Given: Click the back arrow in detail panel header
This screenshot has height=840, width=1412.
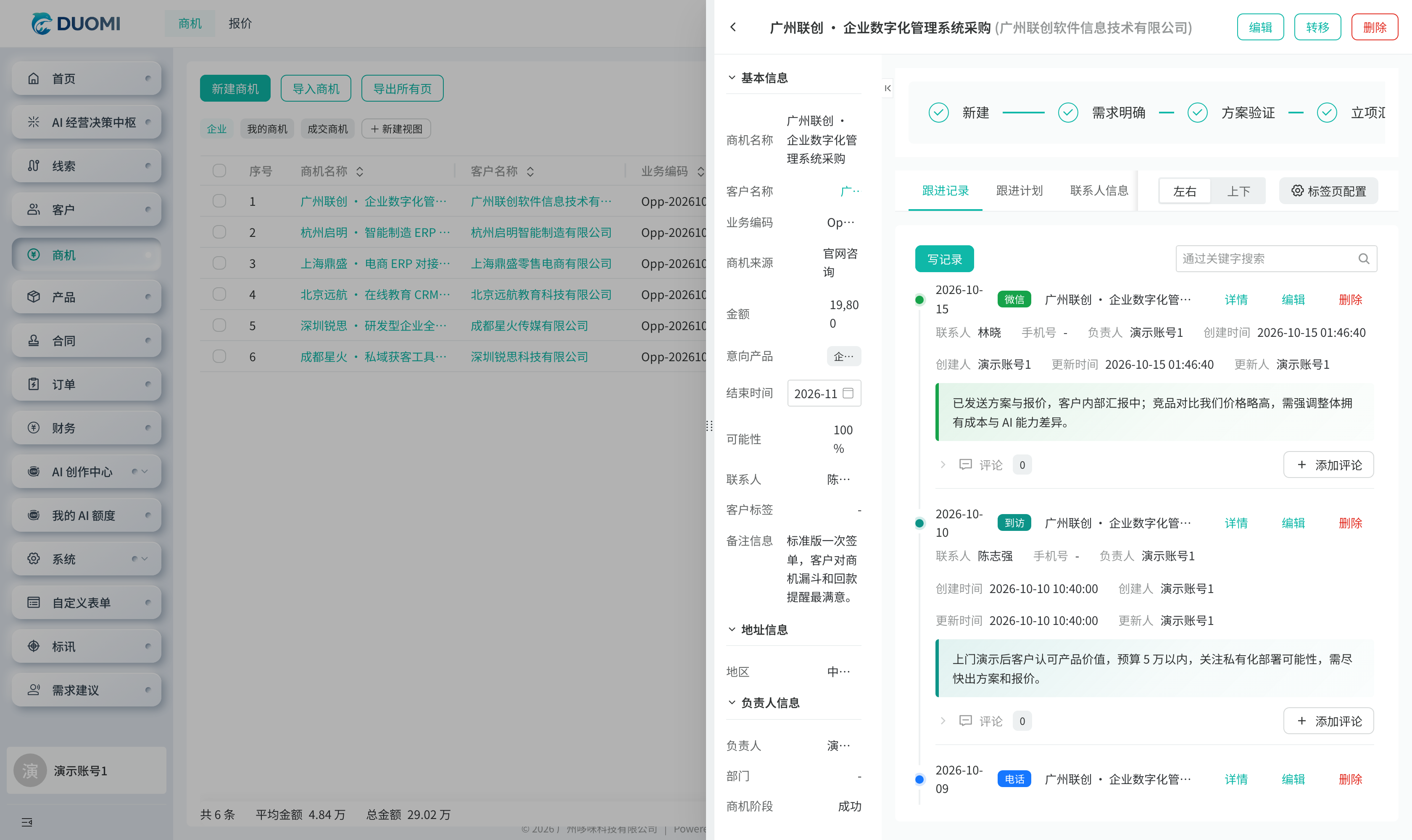Looking at the screenshot, I should (733, 27).
